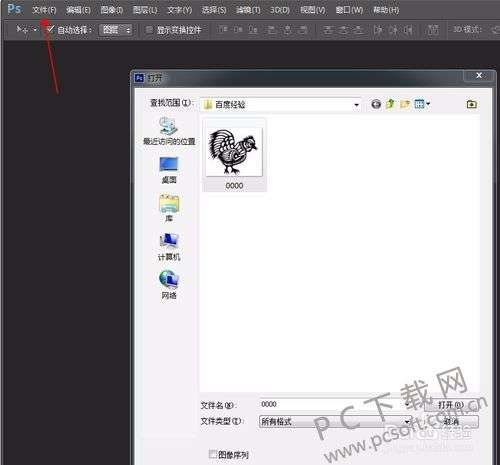Screen dimensions: 500x465
Task: Open the 文字(Y) menu
Action: [x=180, y=10]
